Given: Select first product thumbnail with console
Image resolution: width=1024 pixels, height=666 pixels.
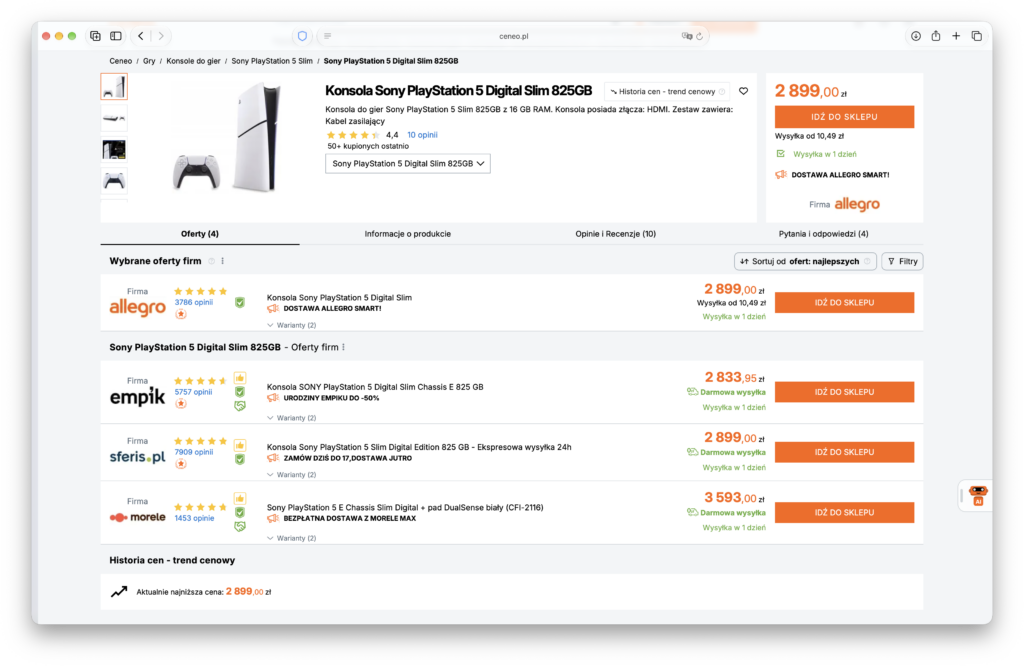Looking at the screenshot, I should pos(114,86).
